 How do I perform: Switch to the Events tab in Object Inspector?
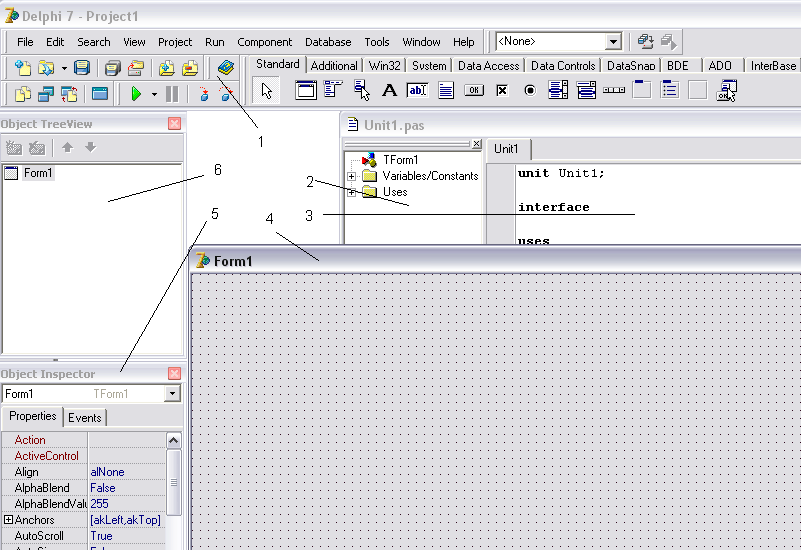click(84, 417)
